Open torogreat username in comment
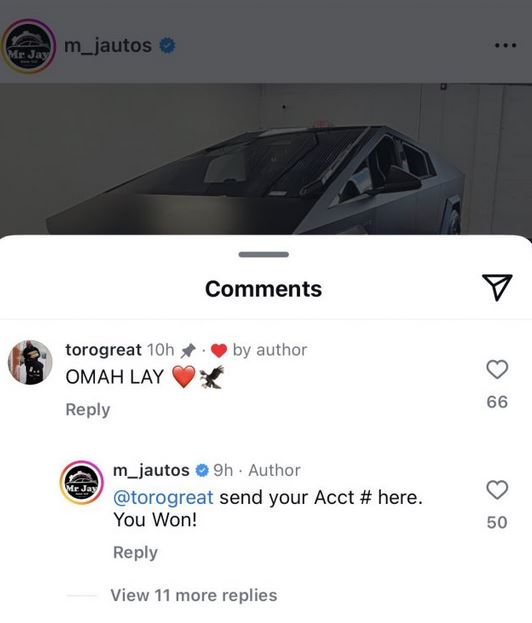Screen dimensions: 532x623 [x=103, y=350]
